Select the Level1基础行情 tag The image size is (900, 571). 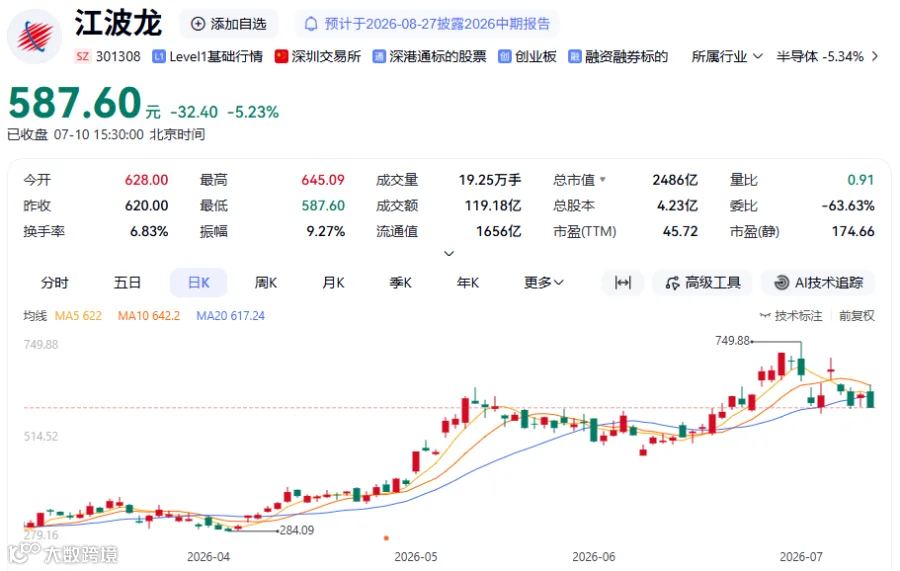point(207,56)
